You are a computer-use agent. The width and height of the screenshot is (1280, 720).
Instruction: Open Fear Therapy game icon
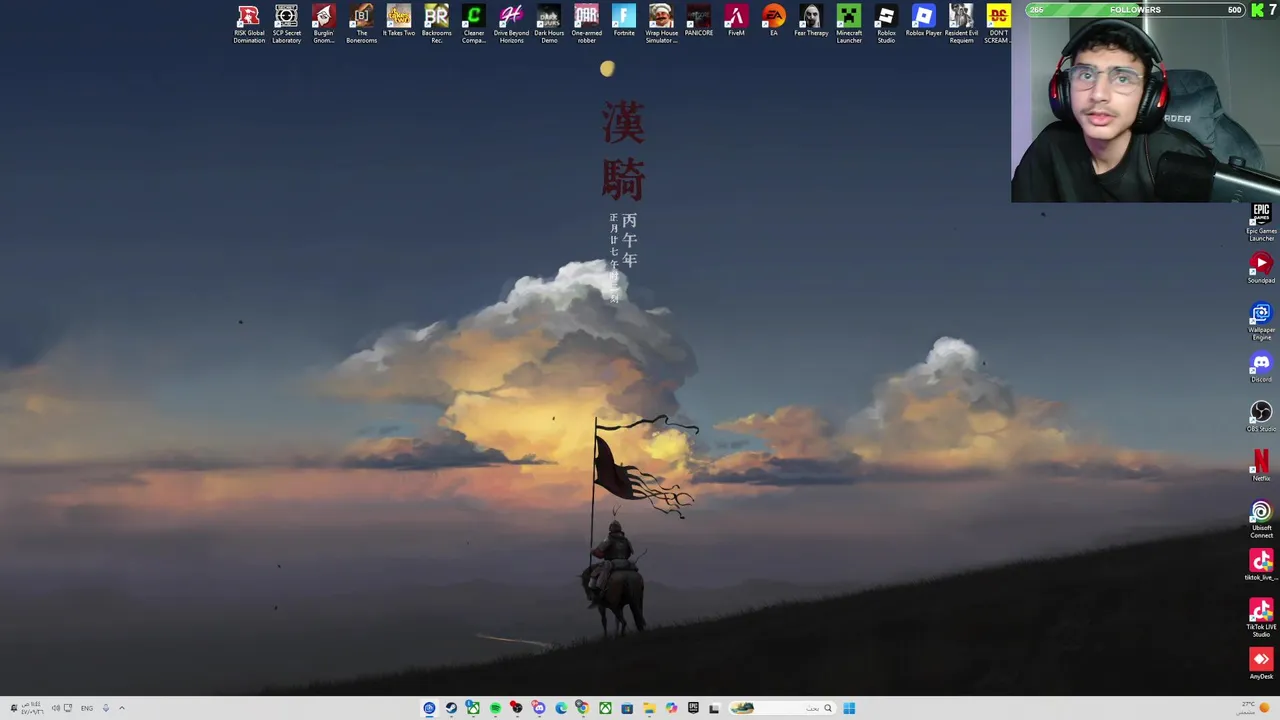click(811, 21)
